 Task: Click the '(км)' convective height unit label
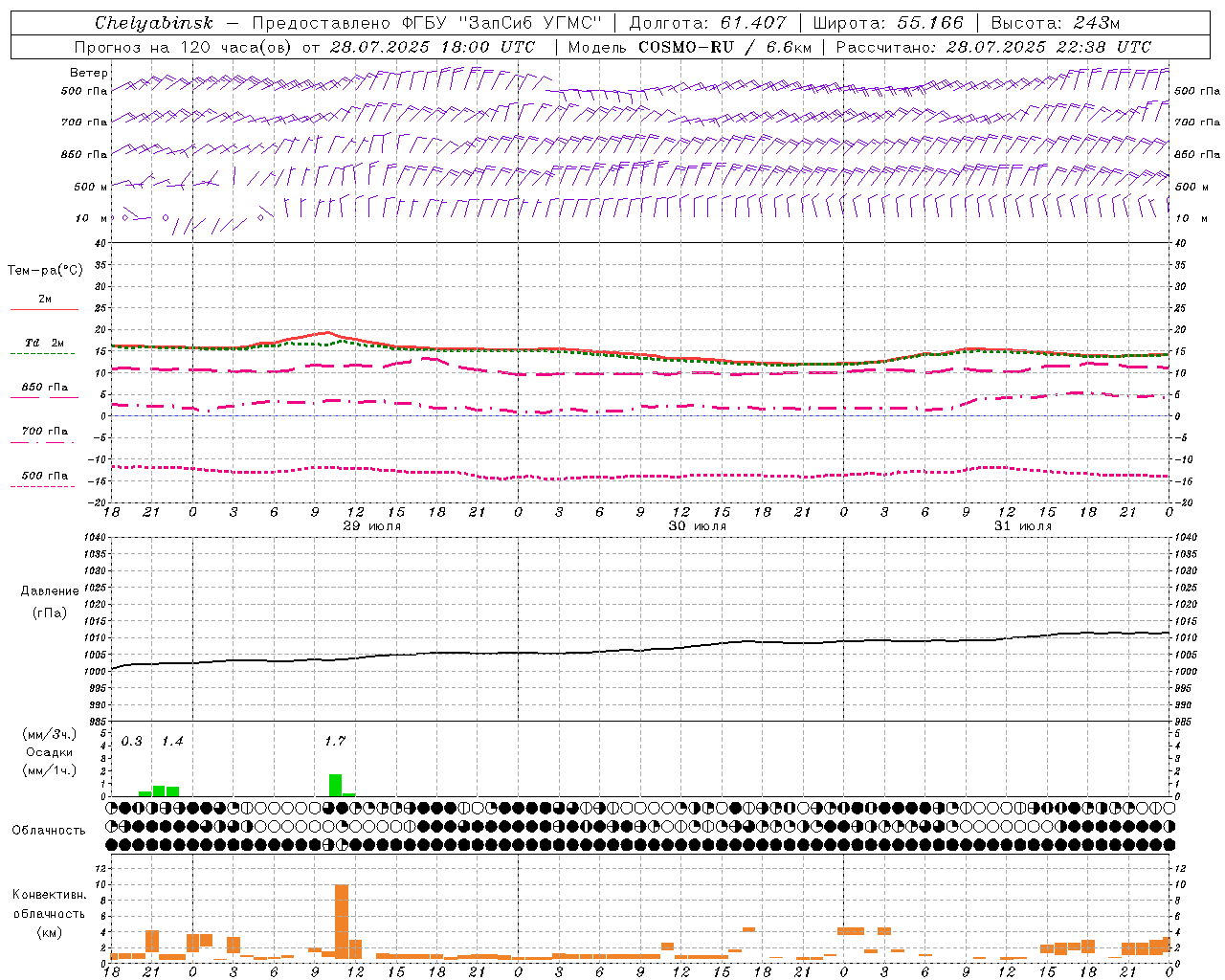pos(49,932)
